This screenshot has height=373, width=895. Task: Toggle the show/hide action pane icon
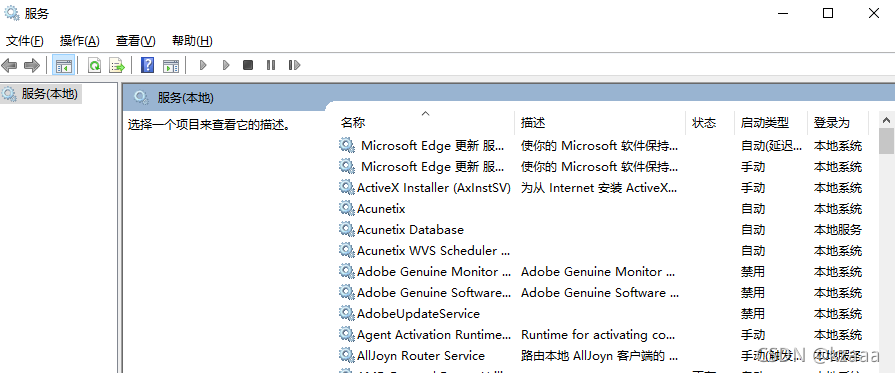[171, 65]
